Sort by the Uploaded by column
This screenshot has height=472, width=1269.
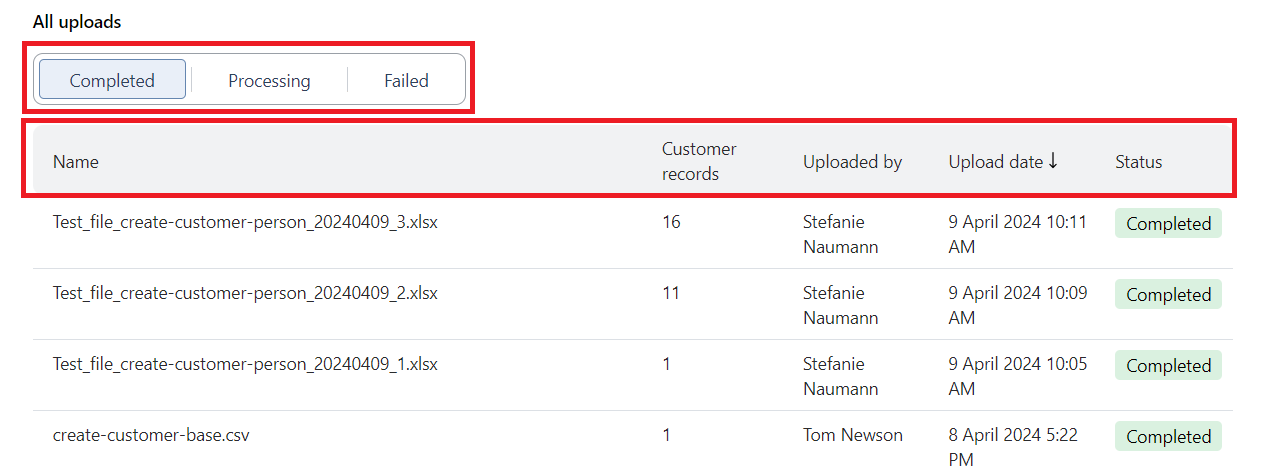pos(852,161)
